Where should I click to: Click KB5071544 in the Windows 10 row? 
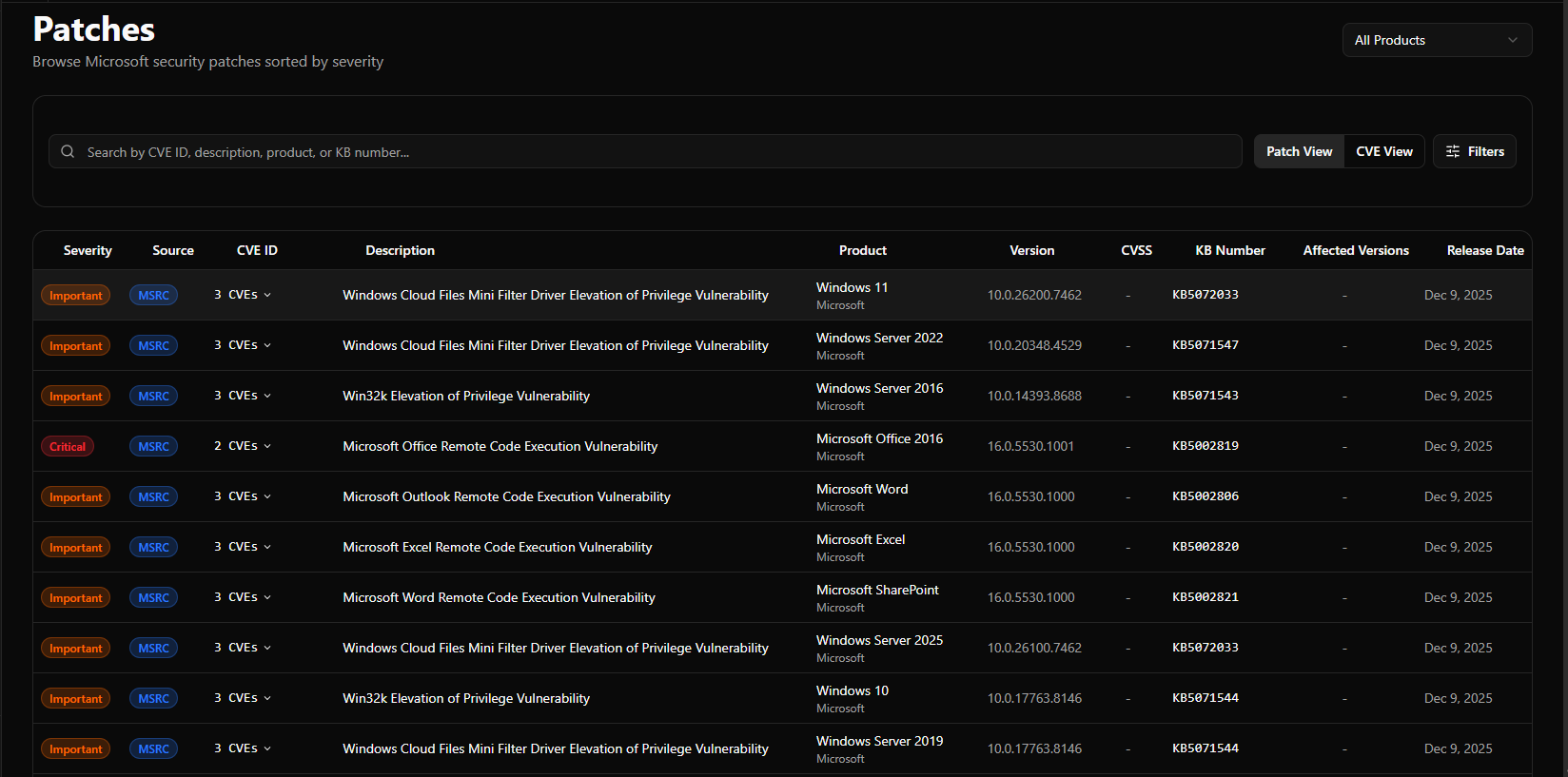(1205, 698)
